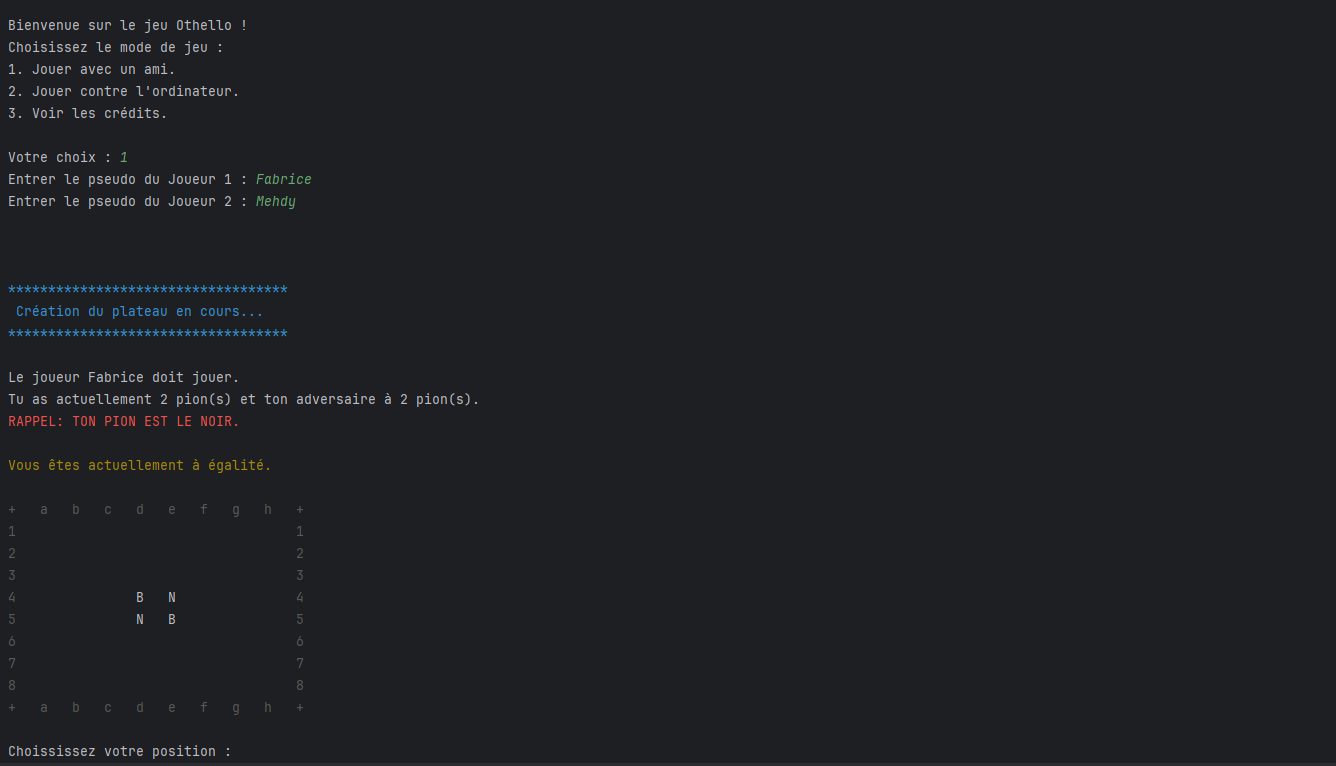Click menu option '1. Jouer avec un ami.'

(92, 69)
